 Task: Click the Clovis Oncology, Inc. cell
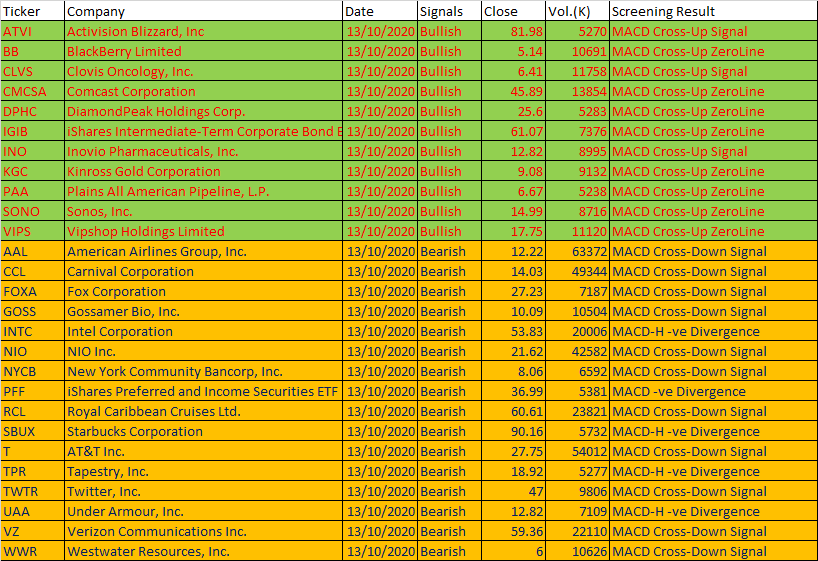click(x=203, y=71)
